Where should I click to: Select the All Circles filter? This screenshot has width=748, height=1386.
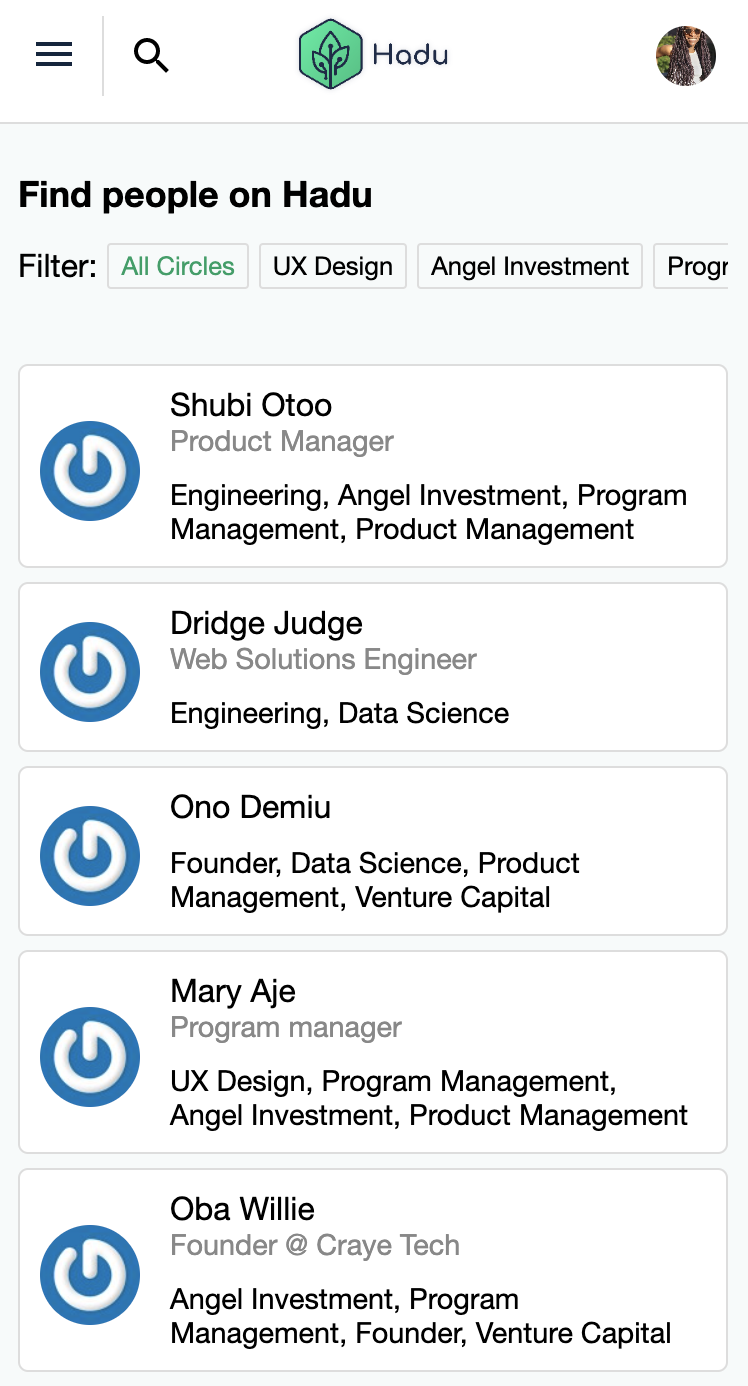[178, 267]
